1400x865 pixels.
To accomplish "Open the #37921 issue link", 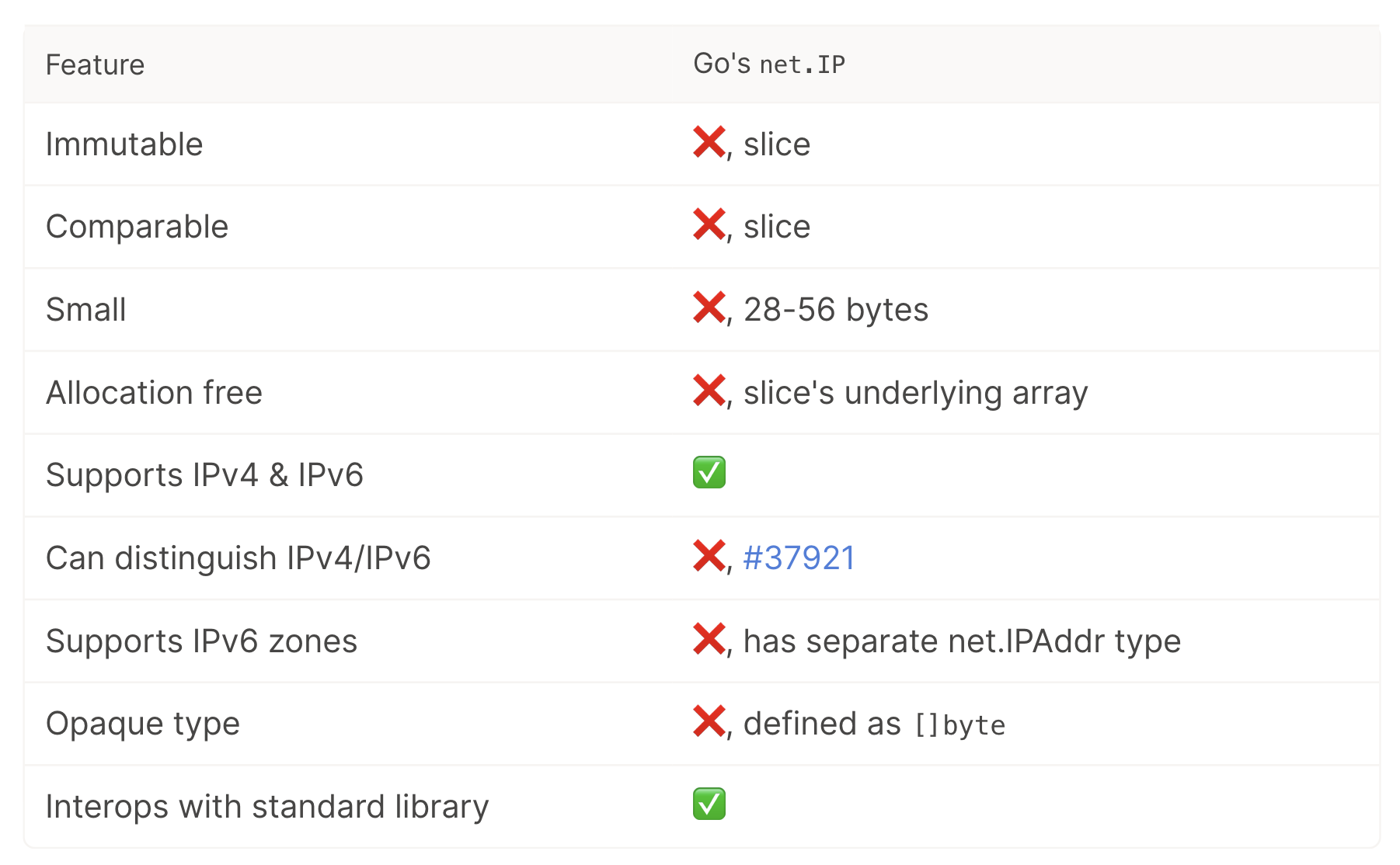I will (799, 558).
